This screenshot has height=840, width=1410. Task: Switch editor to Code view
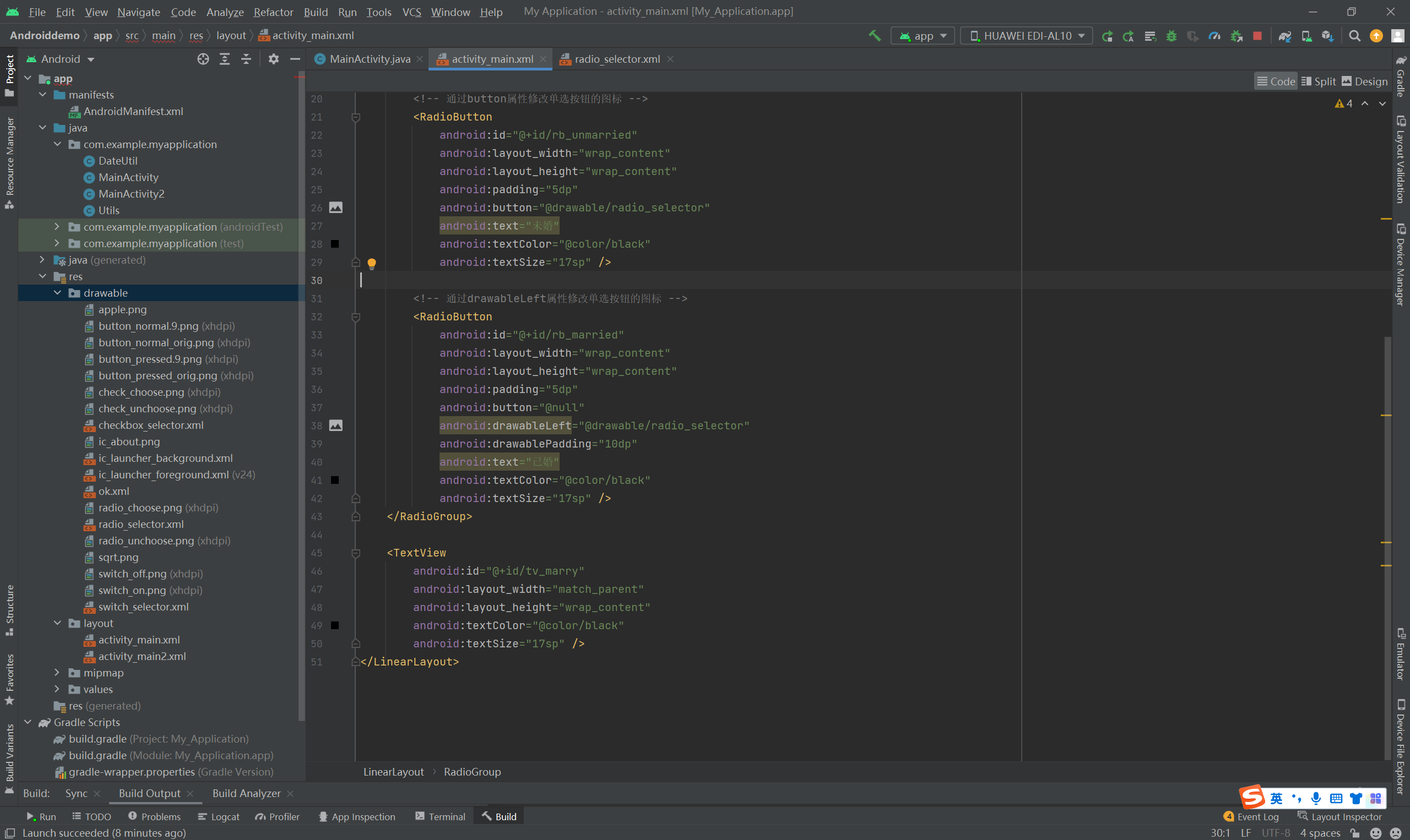(x=1276, y=81)
